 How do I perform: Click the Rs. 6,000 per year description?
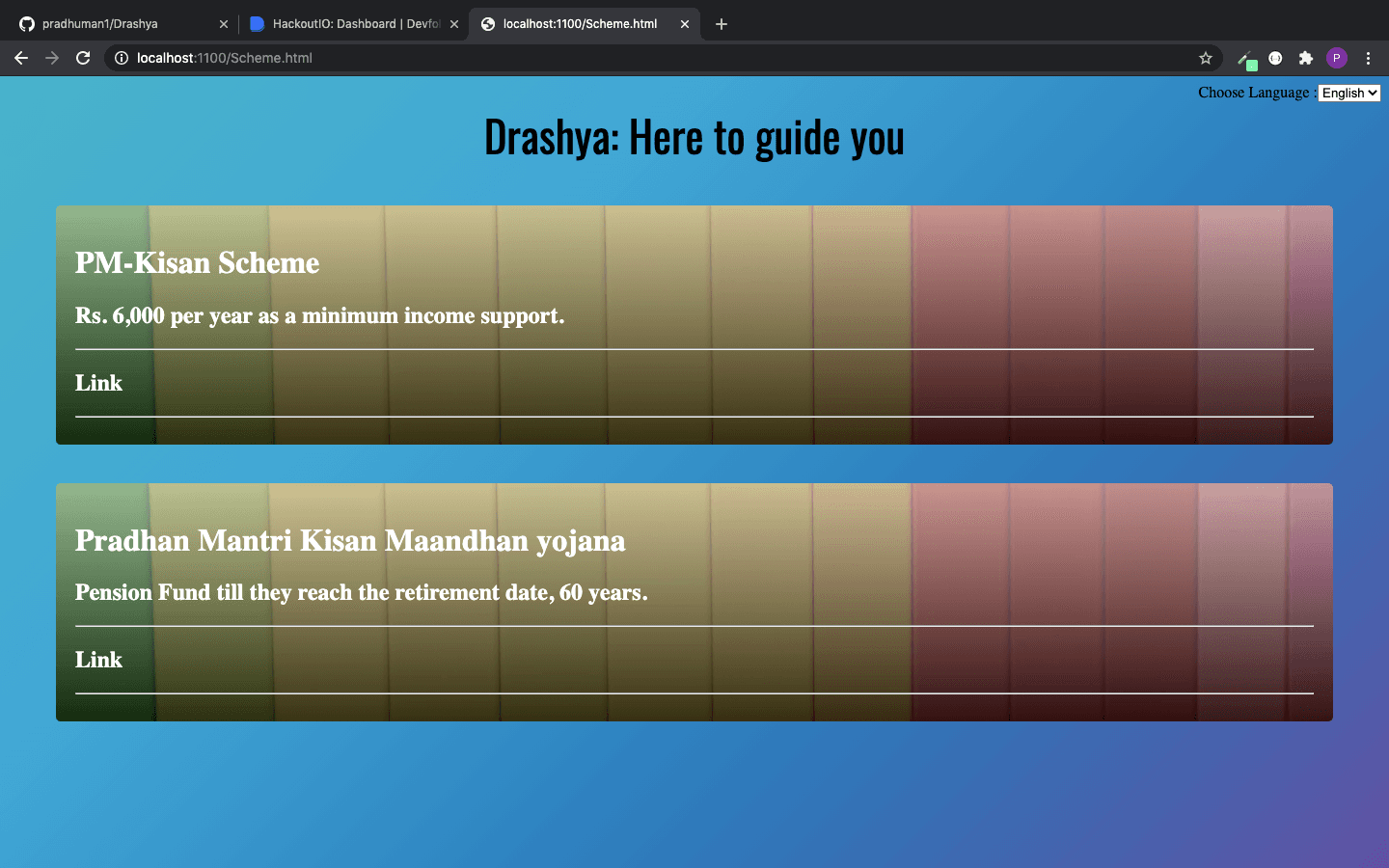click(319, 316)
